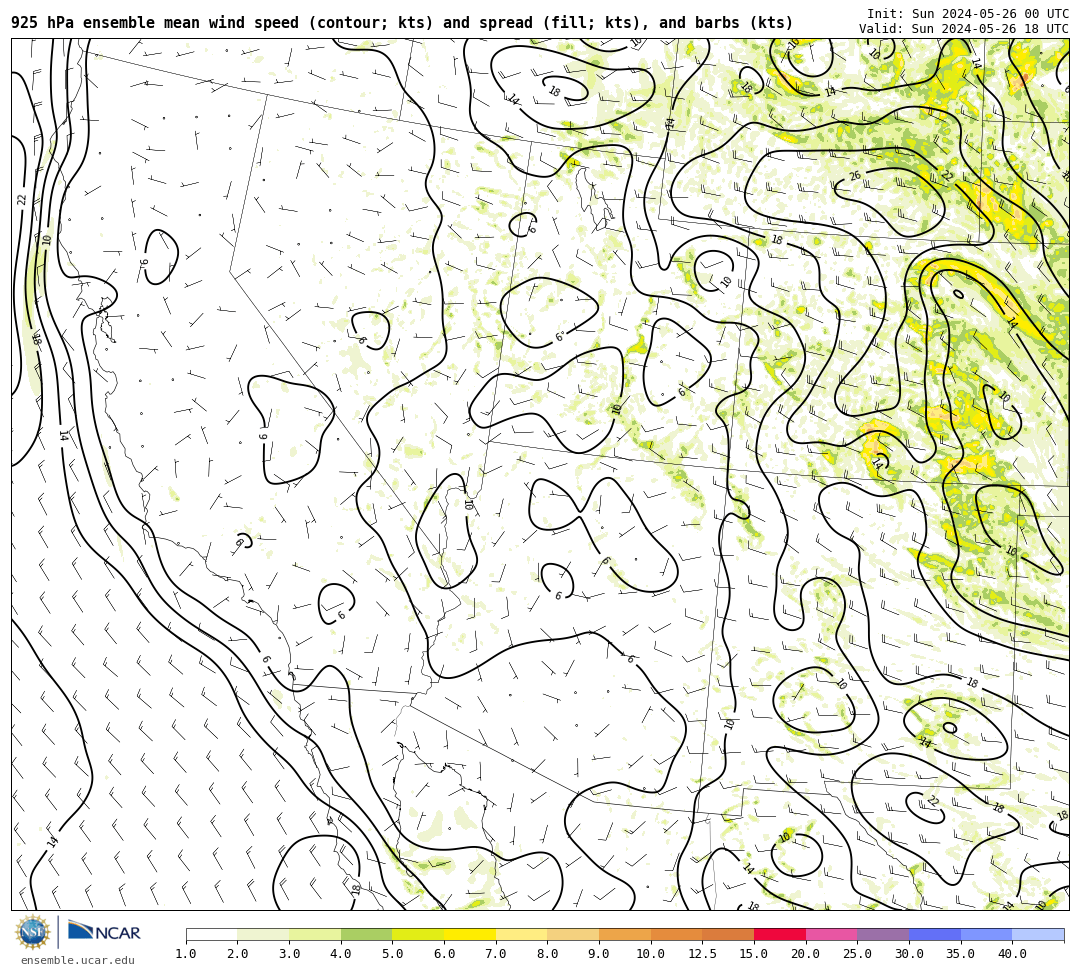Click the 15.0 colorbar tick label
This screenshot has width=1080, height=973.
(754, 954)
